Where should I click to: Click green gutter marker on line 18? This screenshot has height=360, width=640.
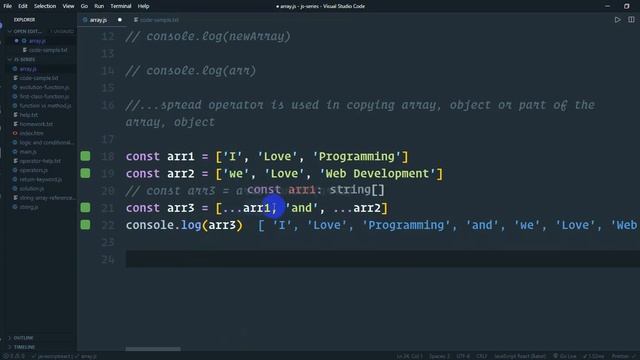click(85, 156)
